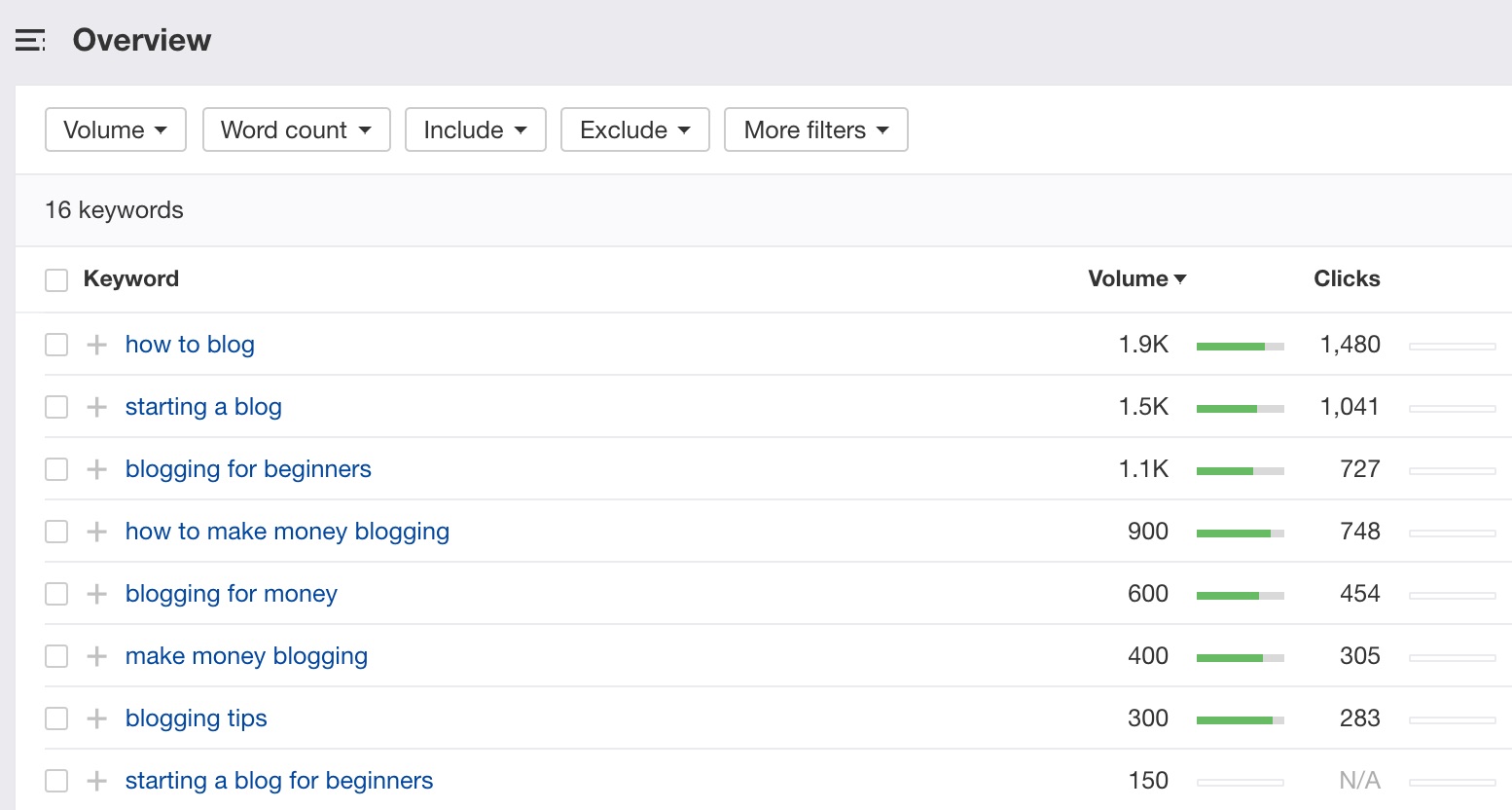Add "blogging for beginners" via its plus icon
Screen dimensions: 1512x810
pyautogui.click(x=95, y=468)
